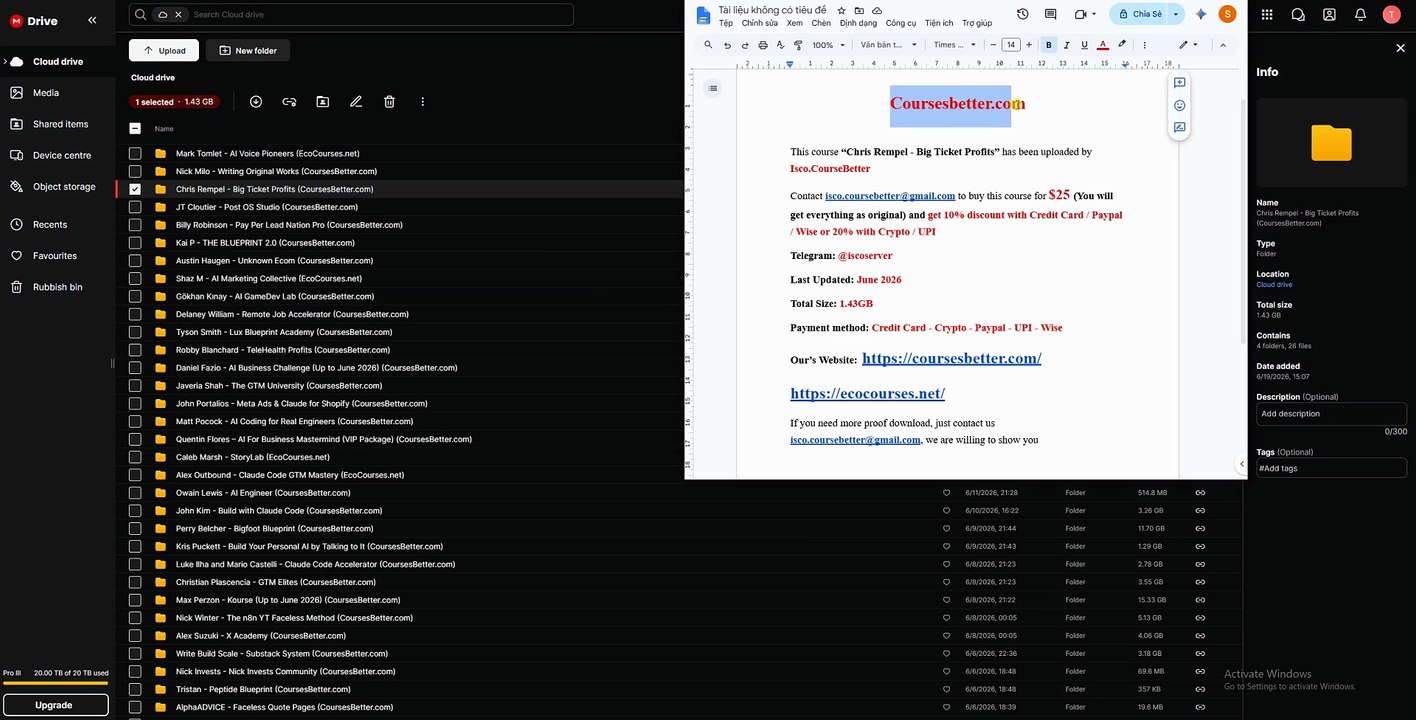Viewport: 1416px width, 720px height.
Task: Click the rename pencil icon in the toolbar
Action: point(356,102)
